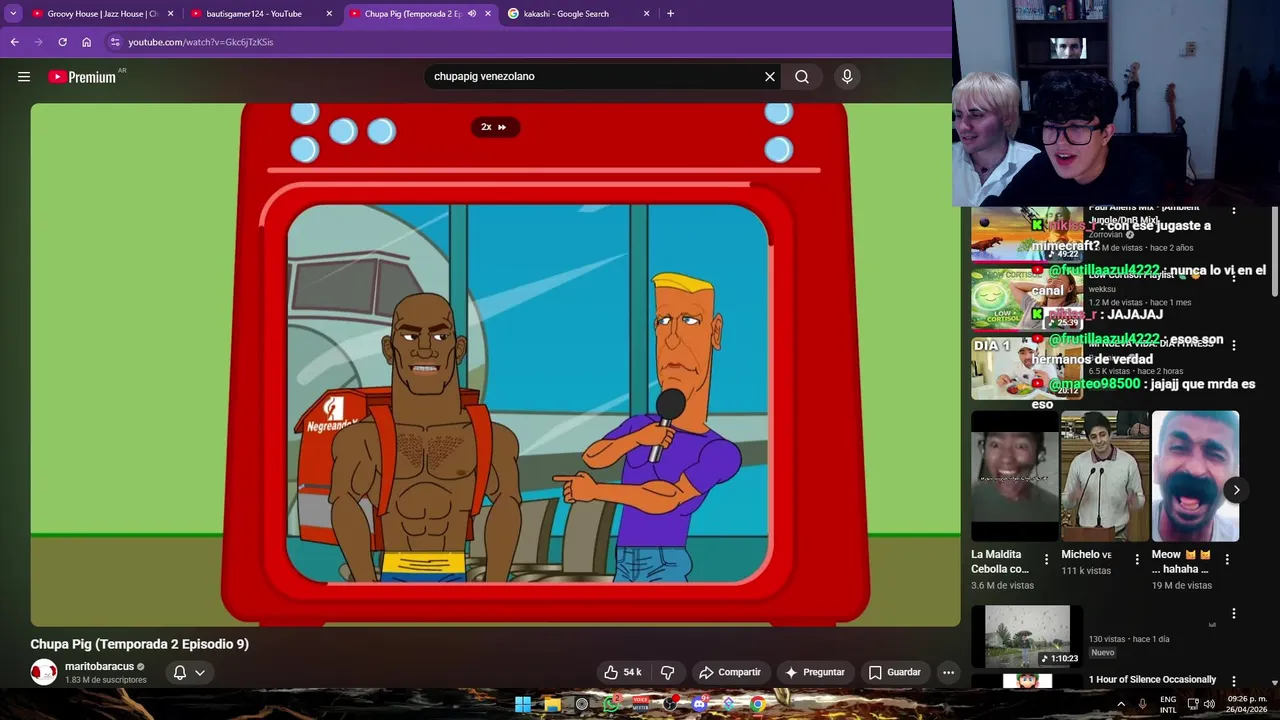Click the system tray microphone icon

[1142, 704]
